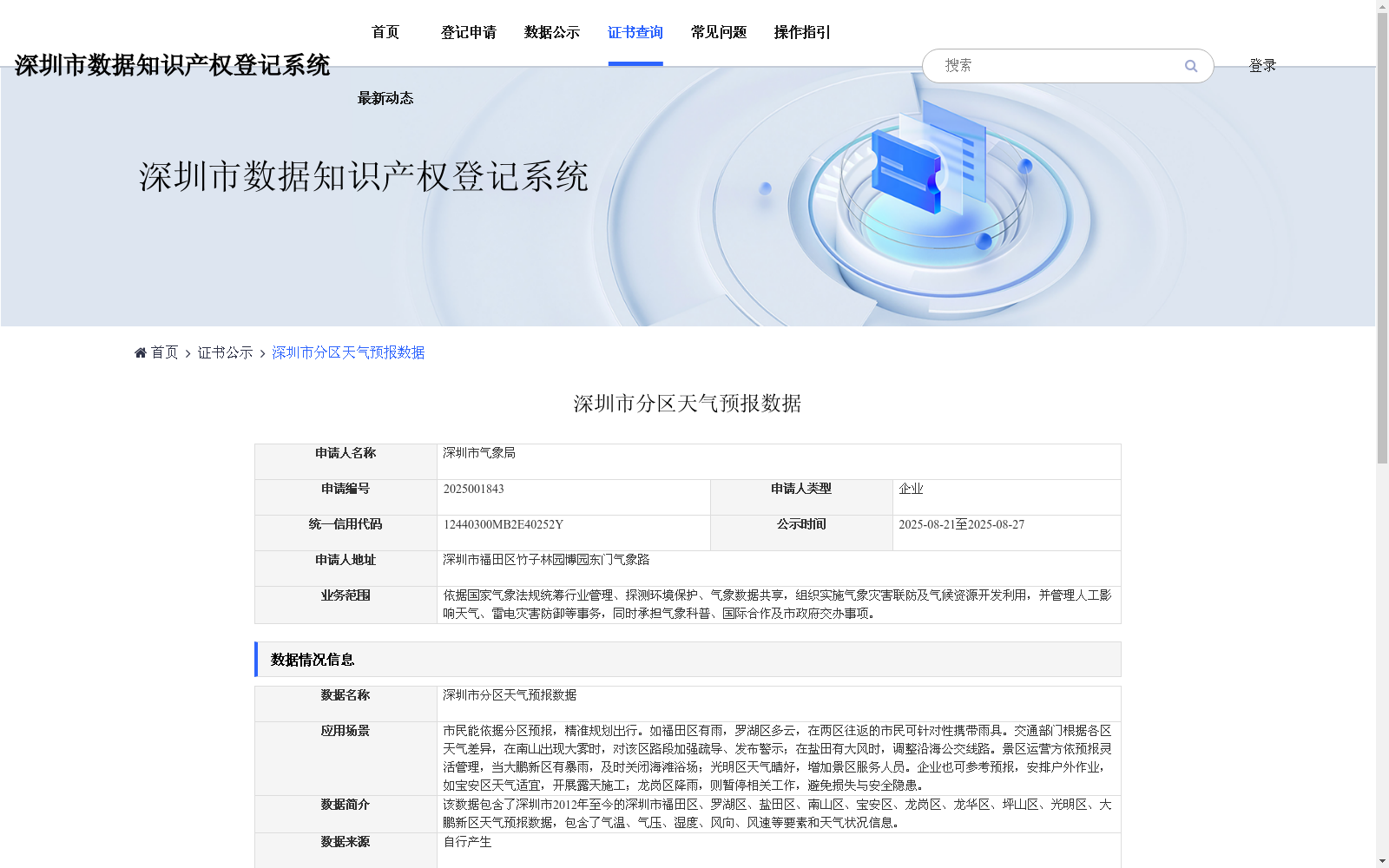Open the 首页 navigation menu item
The height and width of the screenshot is (868, 1389).
click(x=385, y=32)
